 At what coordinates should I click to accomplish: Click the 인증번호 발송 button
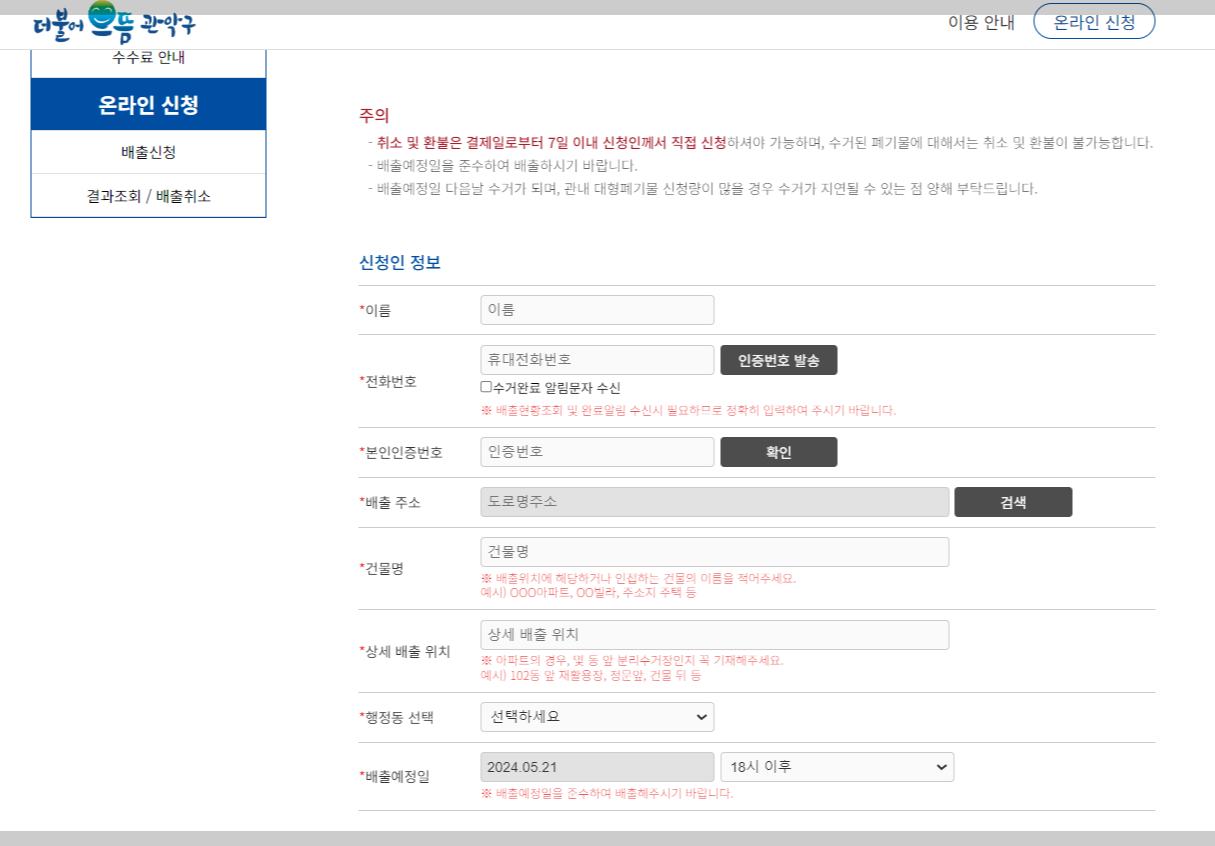tap(779, 360)
